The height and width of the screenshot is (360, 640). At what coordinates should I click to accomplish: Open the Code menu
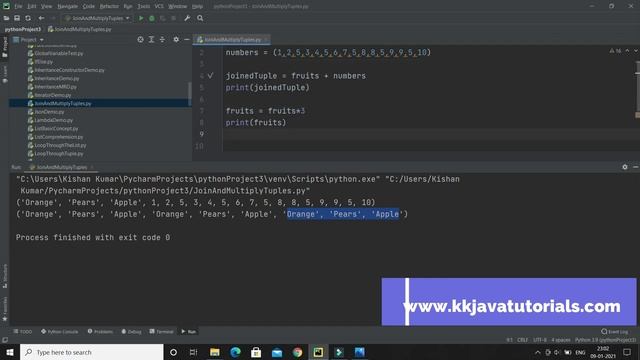[89, 6]
